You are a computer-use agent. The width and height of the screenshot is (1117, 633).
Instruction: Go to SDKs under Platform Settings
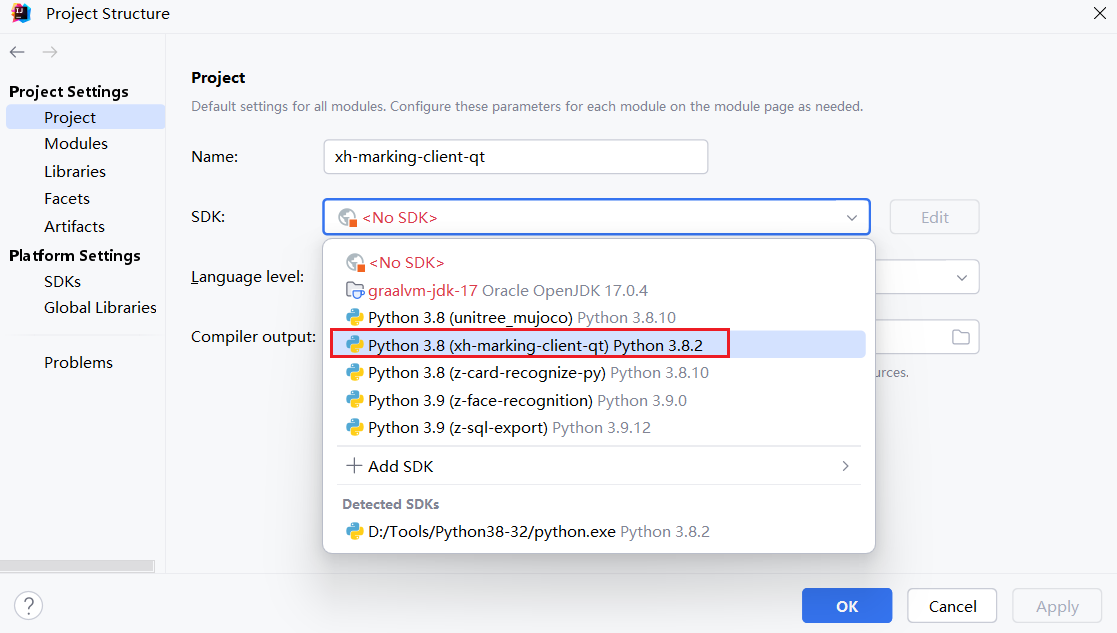[62, 282]
